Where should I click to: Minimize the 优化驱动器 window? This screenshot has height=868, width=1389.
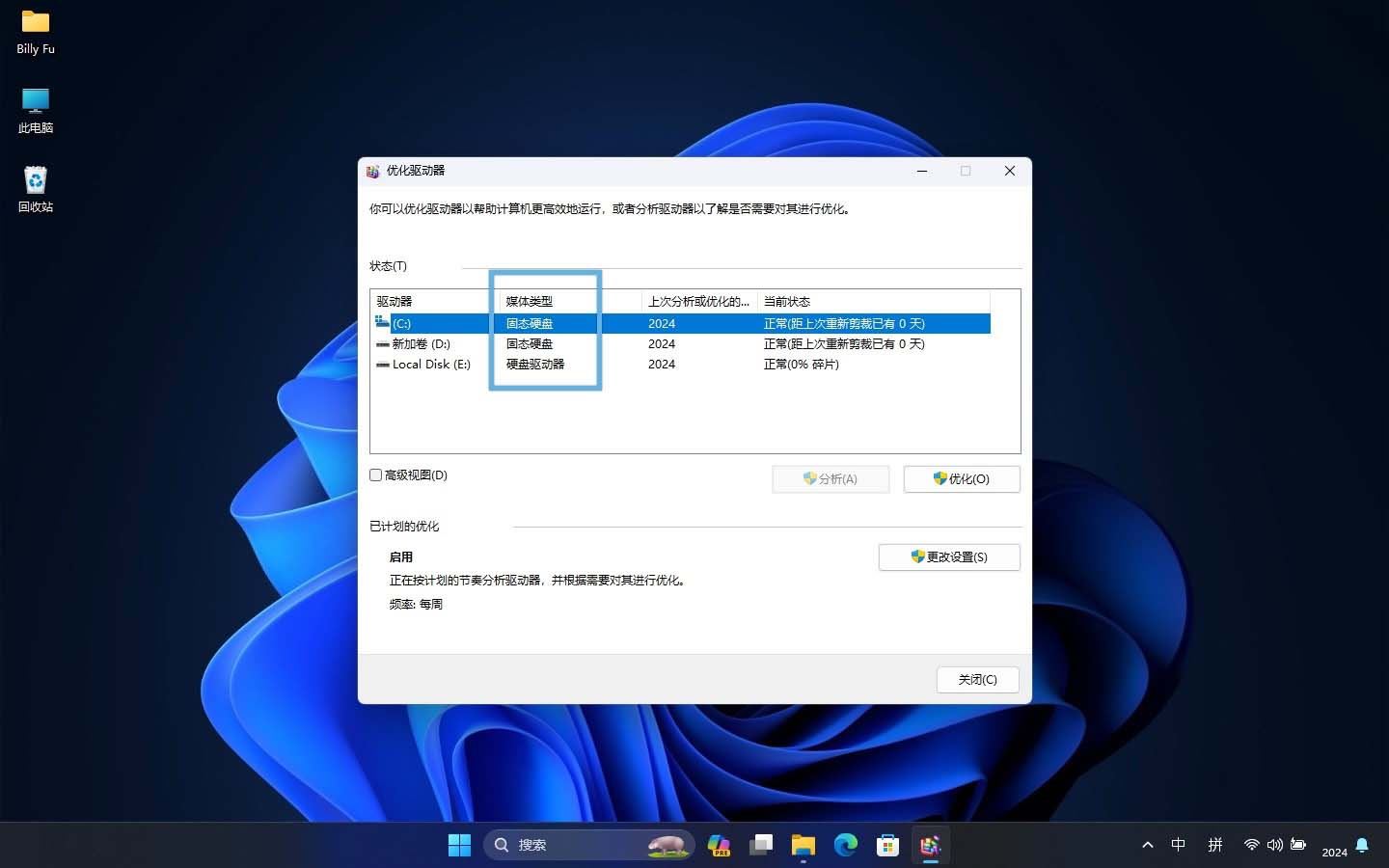(x=922, y=171)
